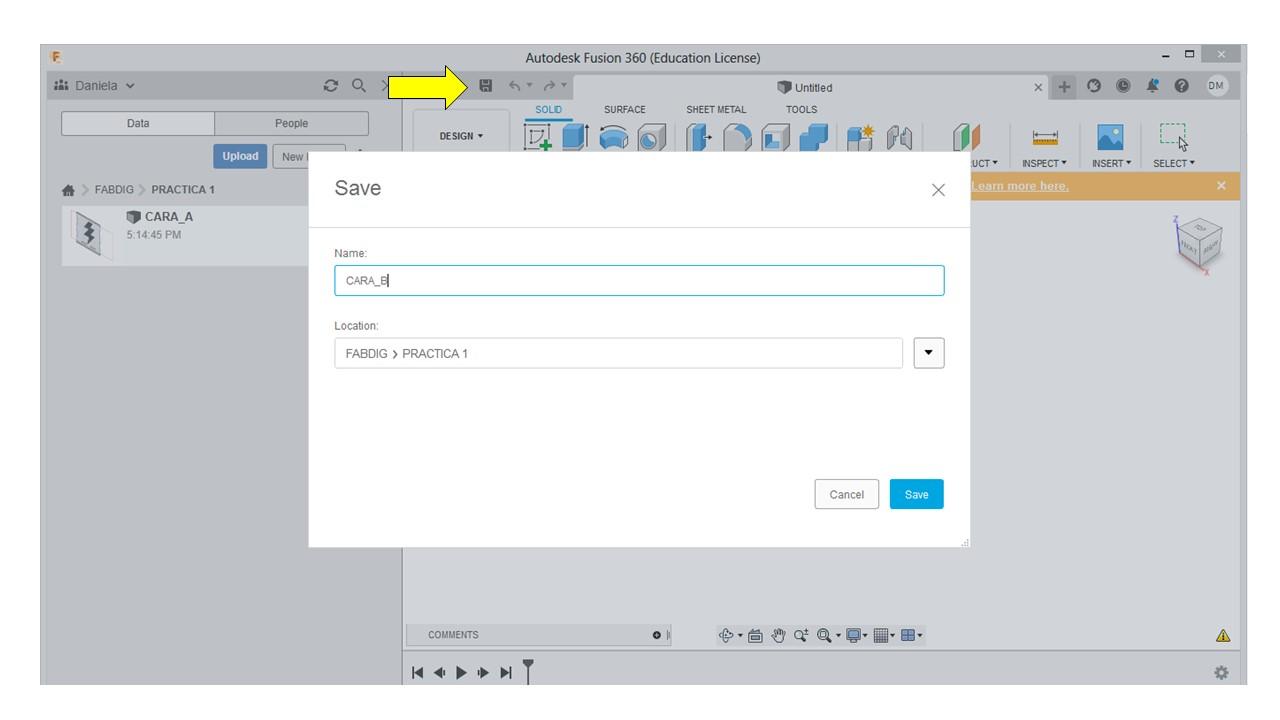Click the Undo arrow

(x=516, y=88)
